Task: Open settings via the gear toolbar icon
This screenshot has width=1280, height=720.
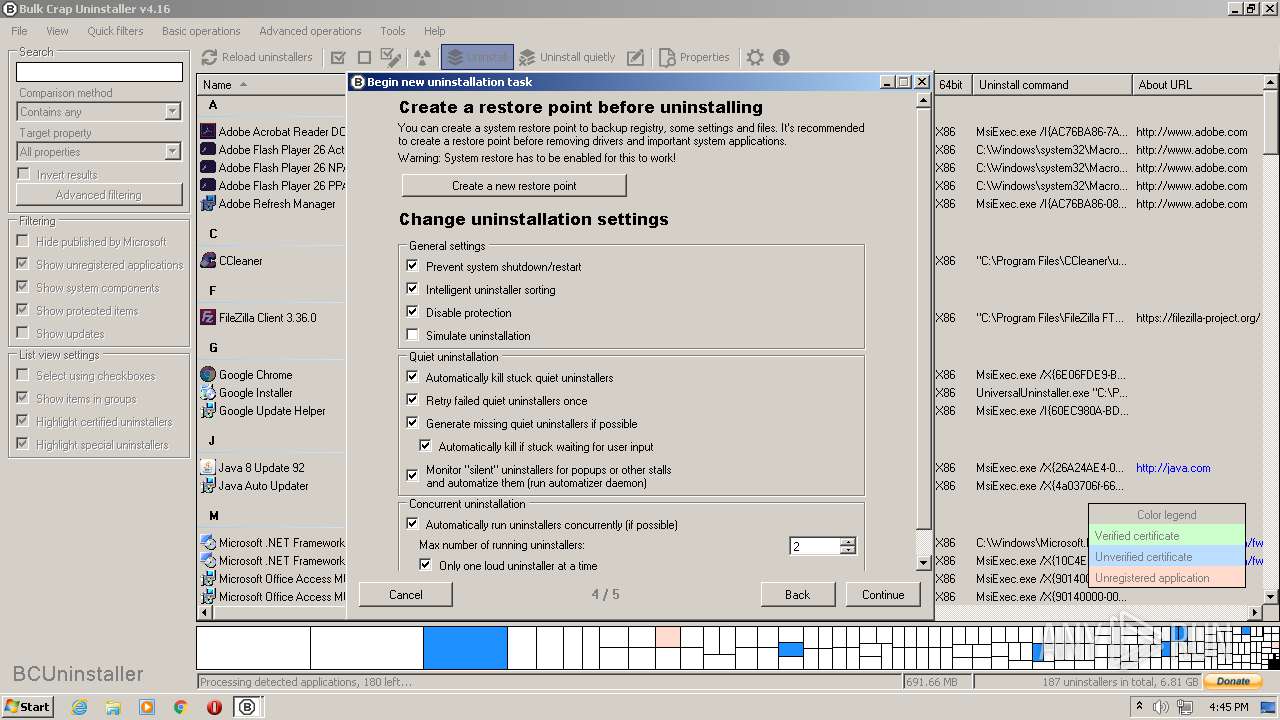Action: click(x=755, y=57)
